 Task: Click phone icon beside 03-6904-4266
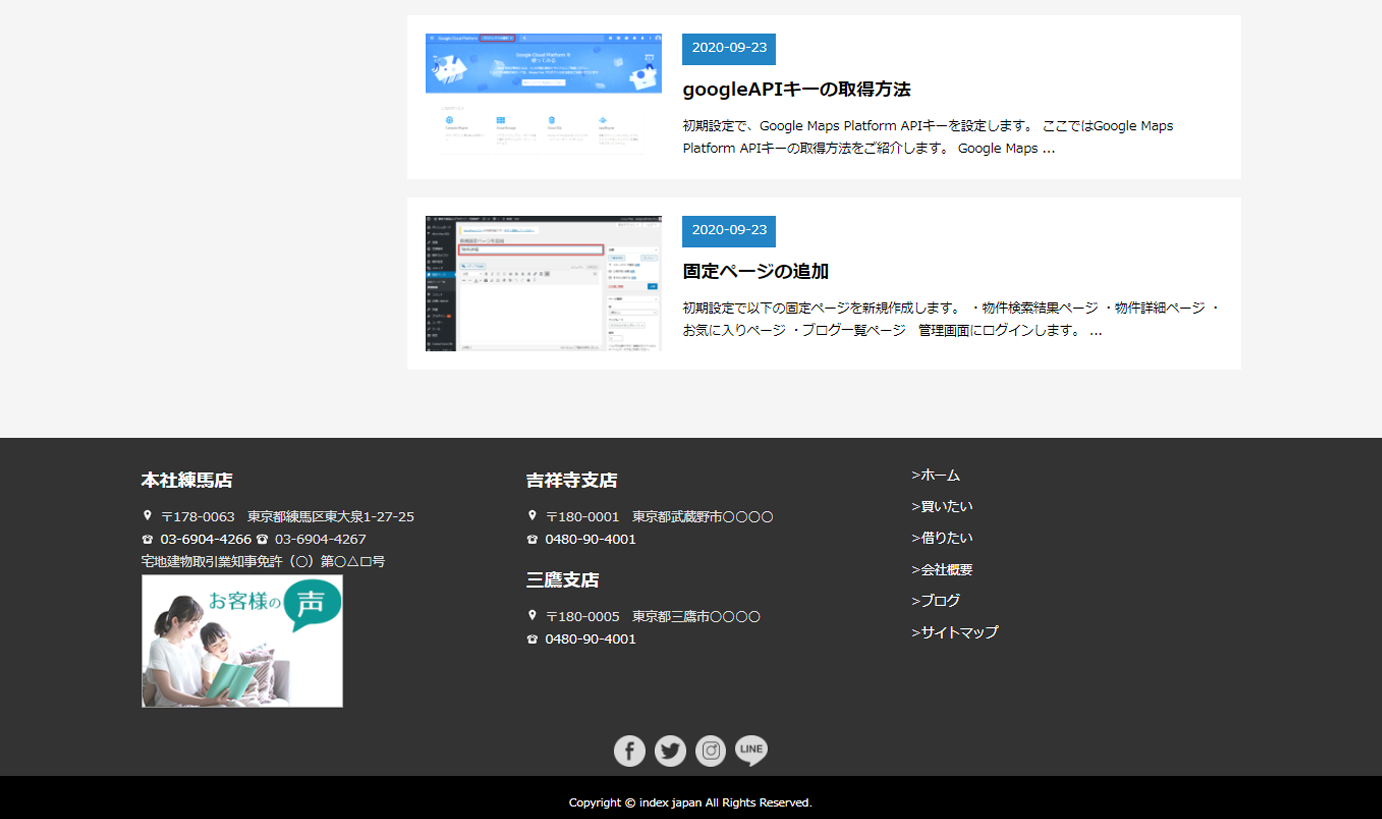[x=147, y=539]
